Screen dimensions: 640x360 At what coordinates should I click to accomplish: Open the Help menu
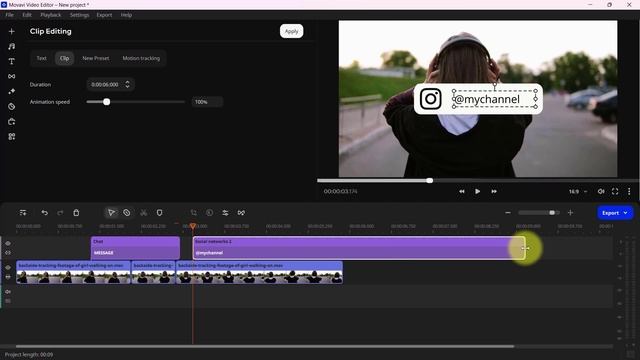coord(126,15)
